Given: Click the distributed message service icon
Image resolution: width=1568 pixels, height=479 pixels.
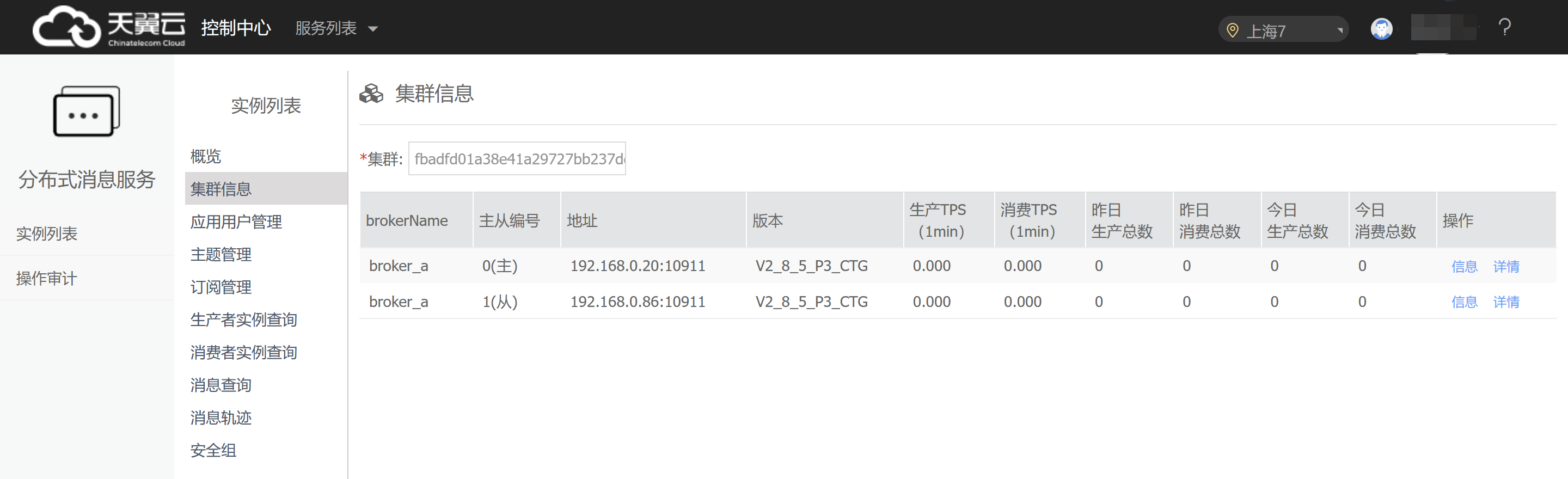Looking at the screenshot, I should 87,112.
